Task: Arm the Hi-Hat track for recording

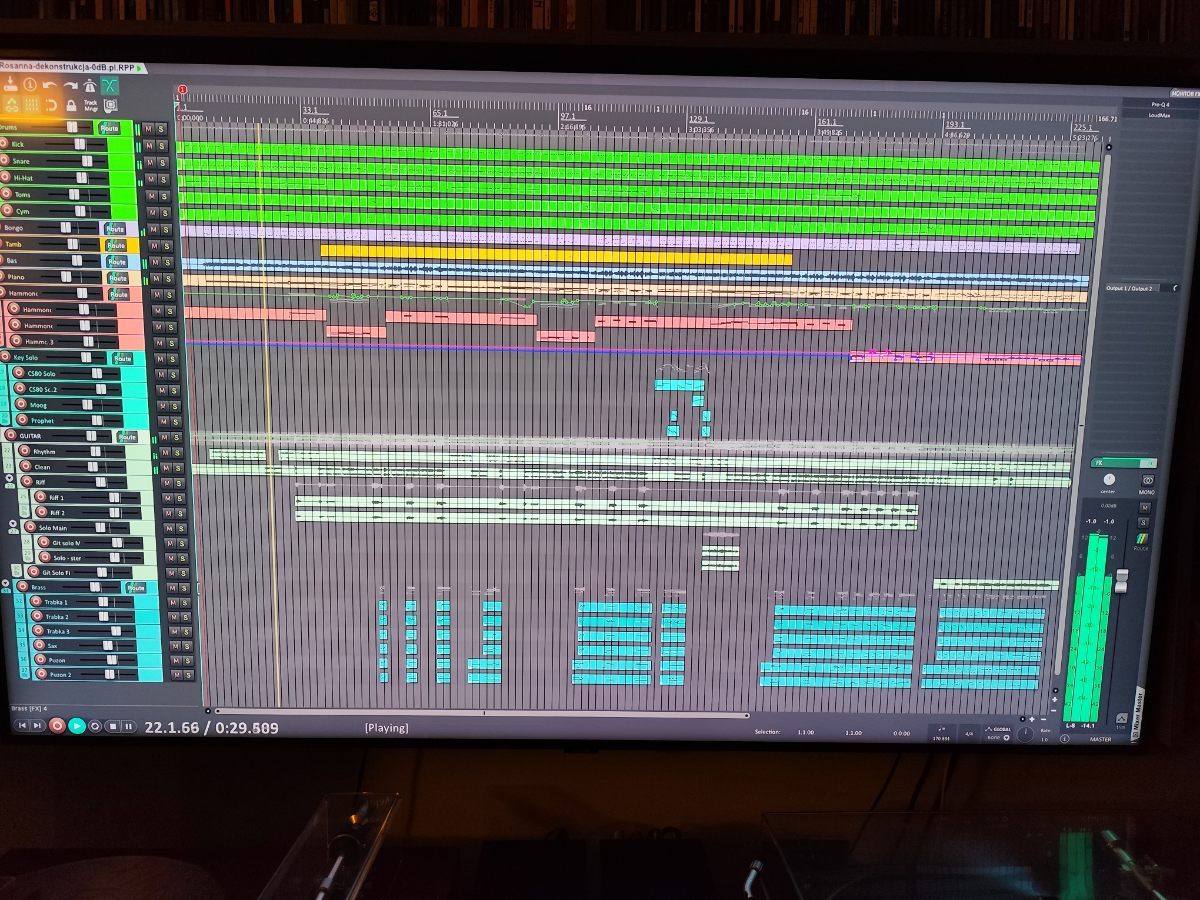Action: (6, 177)
